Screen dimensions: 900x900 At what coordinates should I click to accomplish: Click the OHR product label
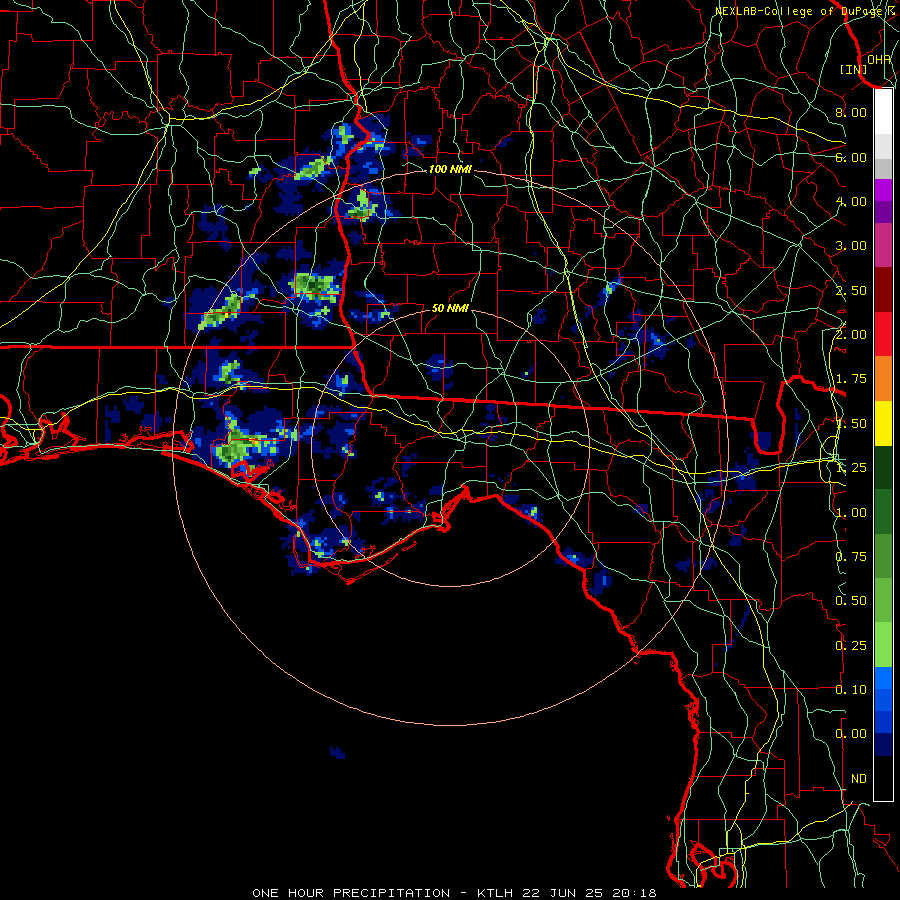pyautogui.click(x=879, y=59)
